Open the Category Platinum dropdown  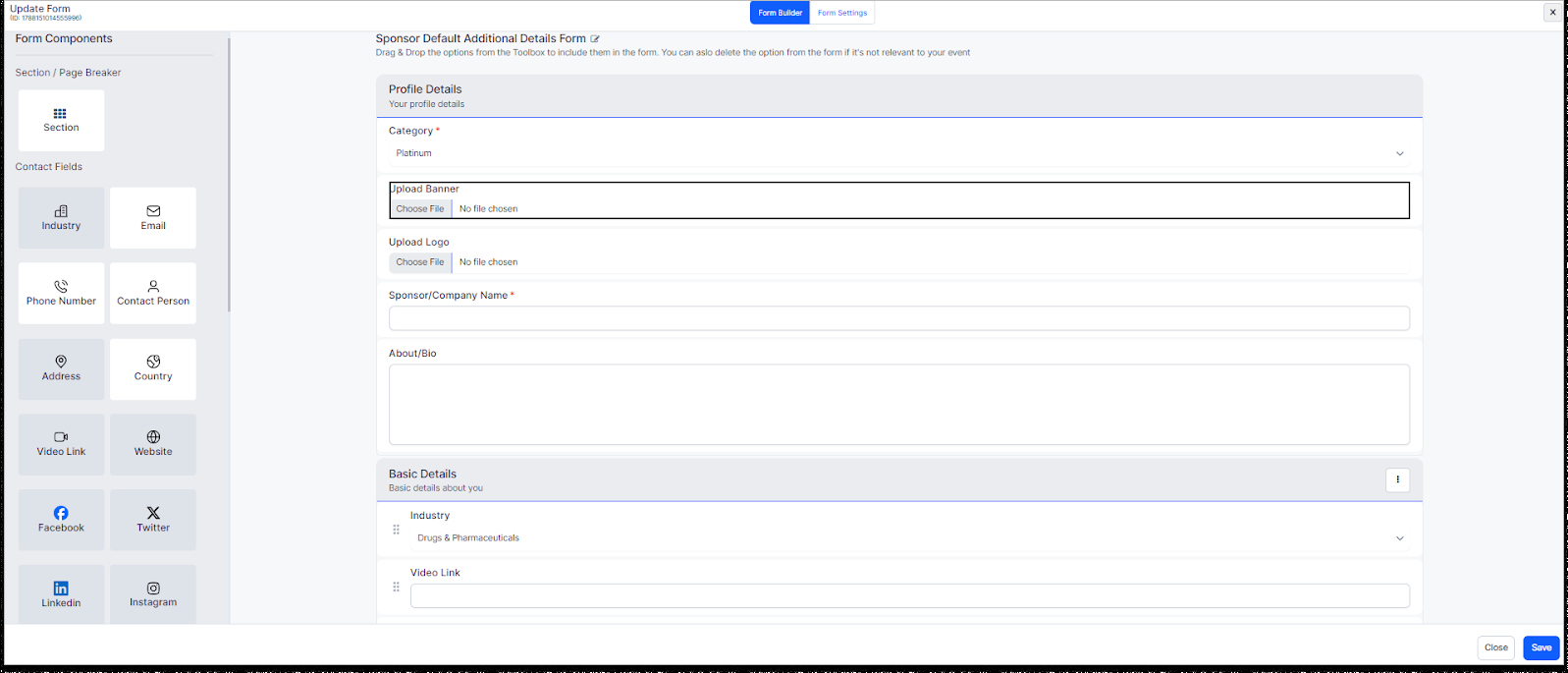pos(899,153)
